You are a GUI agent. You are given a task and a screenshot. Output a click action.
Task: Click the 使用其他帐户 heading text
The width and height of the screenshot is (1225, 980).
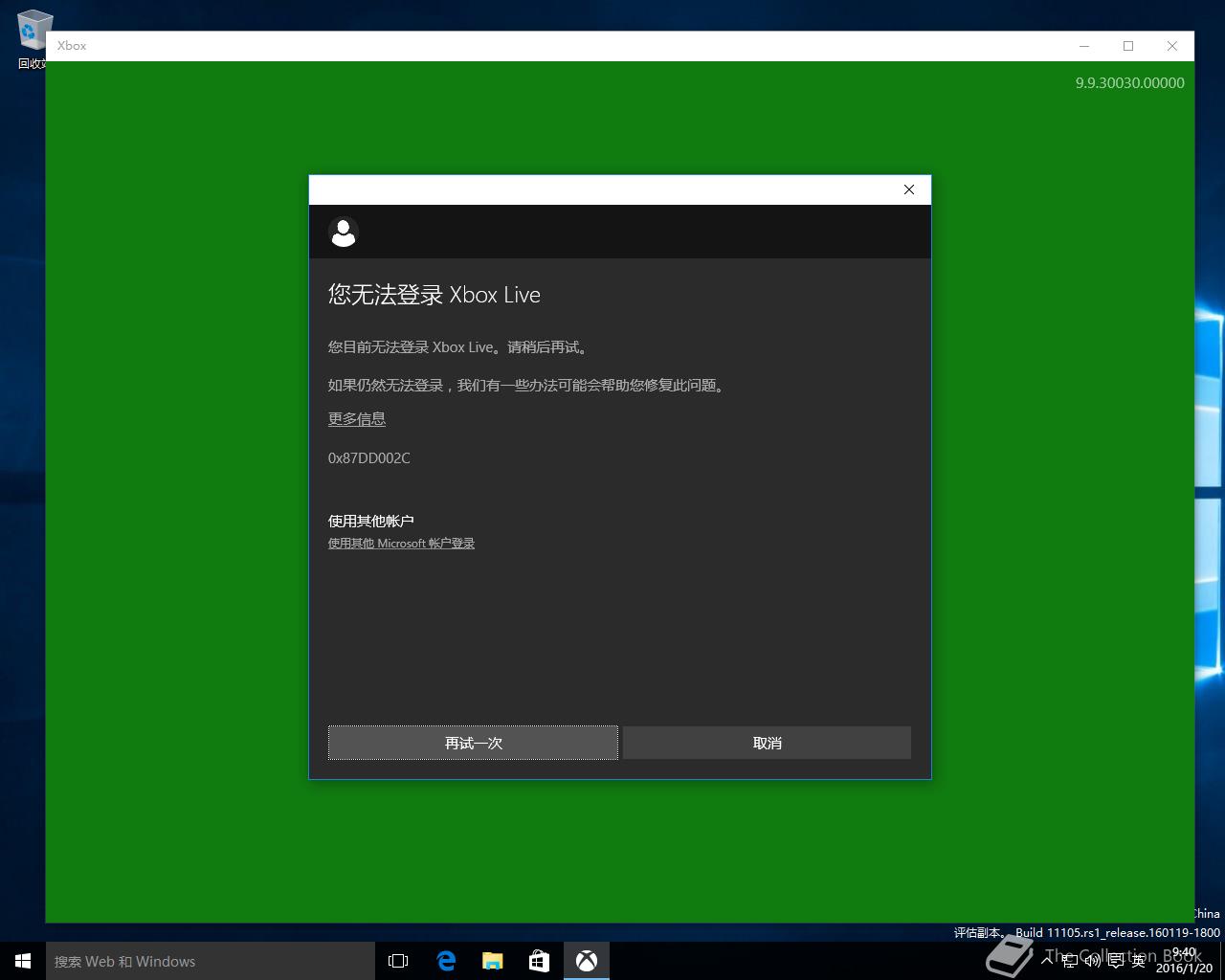[x=371, y=521]
